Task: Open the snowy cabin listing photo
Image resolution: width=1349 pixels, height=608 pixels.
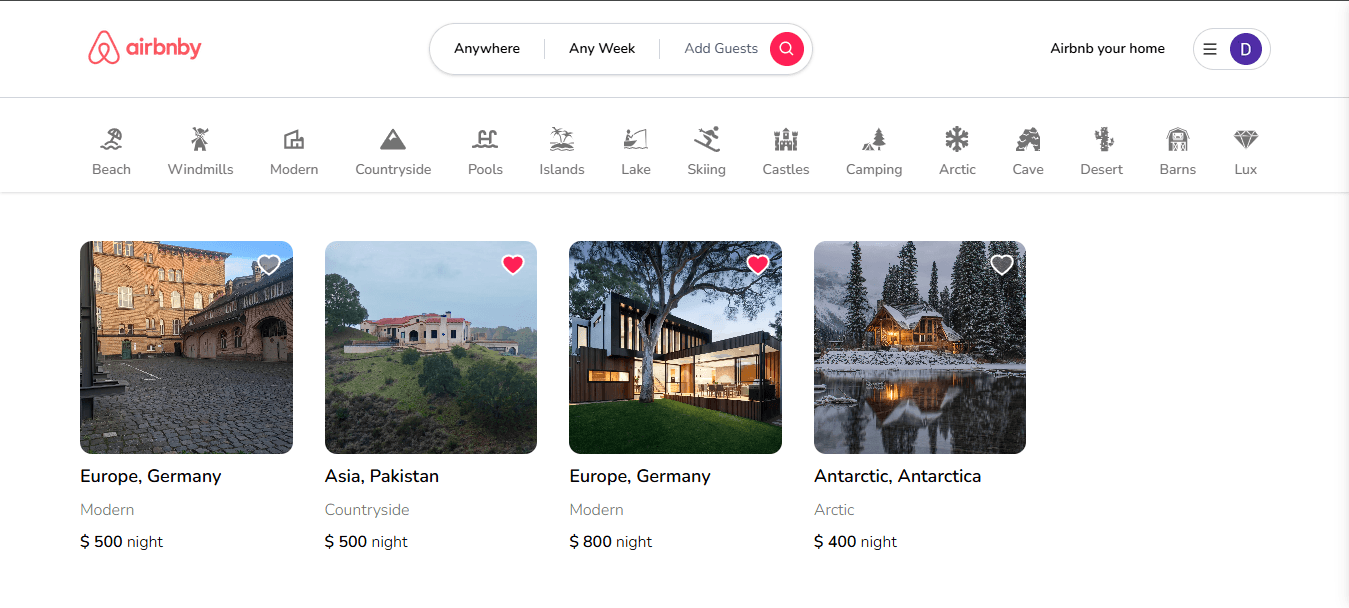Action: [920, 347]
